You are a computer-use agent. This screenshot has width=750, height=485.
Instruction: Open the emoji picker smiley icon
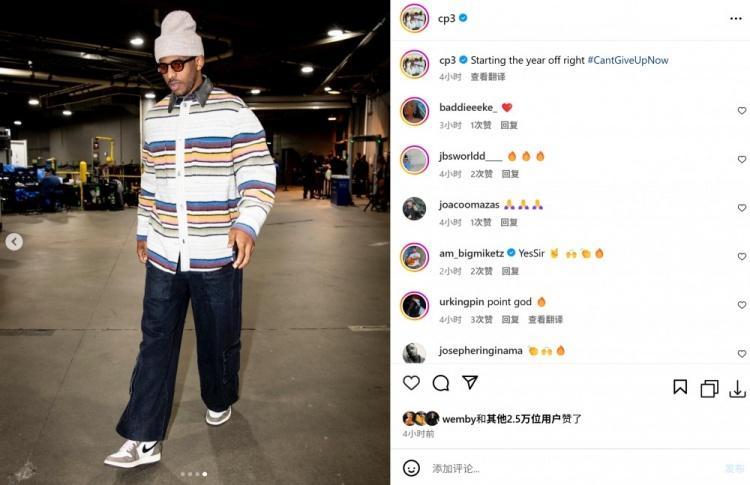click(x=411, y=468)
